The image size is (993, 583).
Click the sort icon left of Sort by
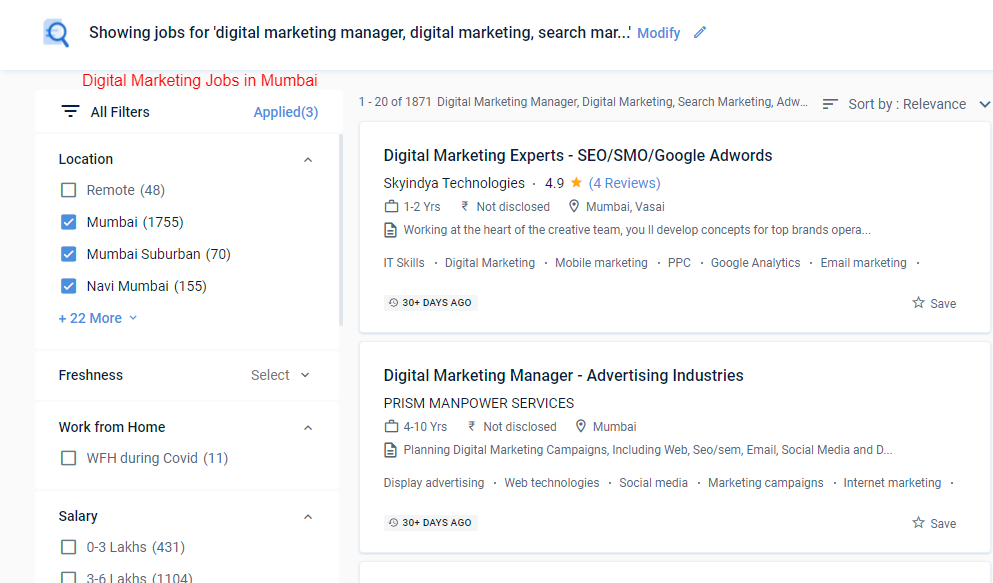(x=829, y=103)
